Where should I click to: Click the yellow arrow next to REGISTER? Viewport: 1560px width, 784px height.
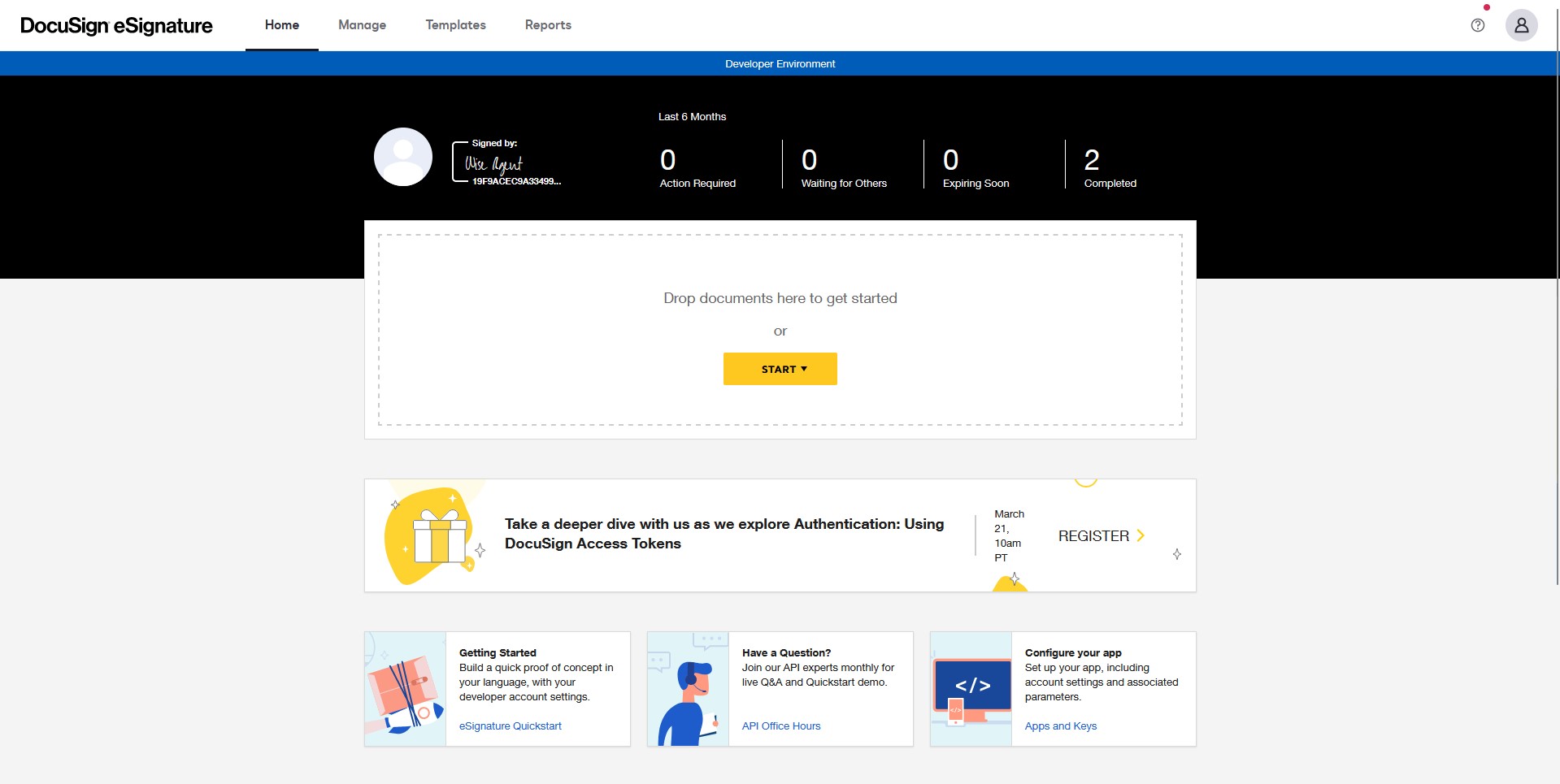(1141, 535)
